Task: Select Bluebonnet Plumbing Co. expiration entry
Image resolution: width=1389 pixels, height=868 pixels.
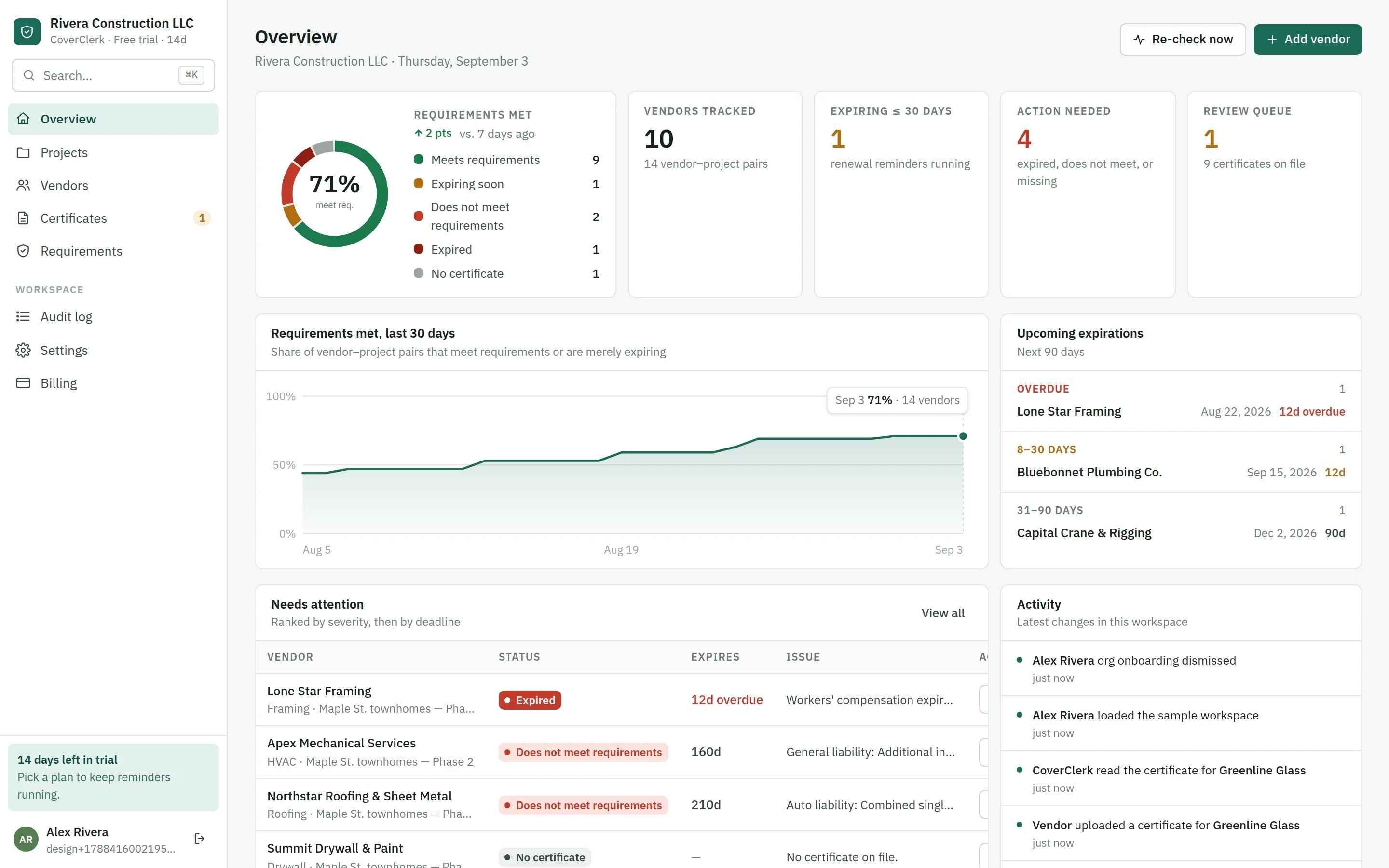Action: click(x=1181, y=472)
